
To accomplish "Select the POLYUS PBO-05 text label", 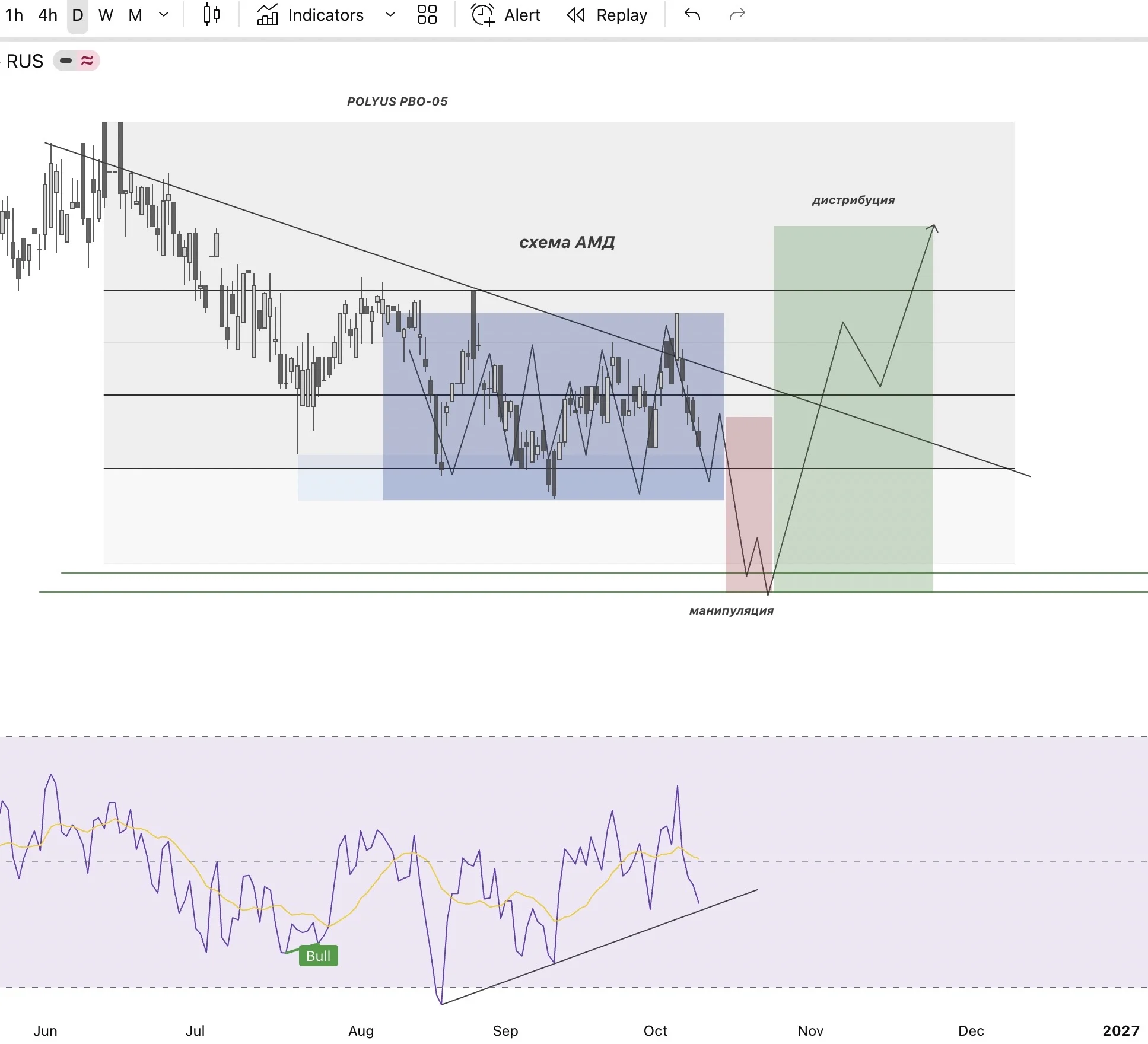I will [397, 101].
